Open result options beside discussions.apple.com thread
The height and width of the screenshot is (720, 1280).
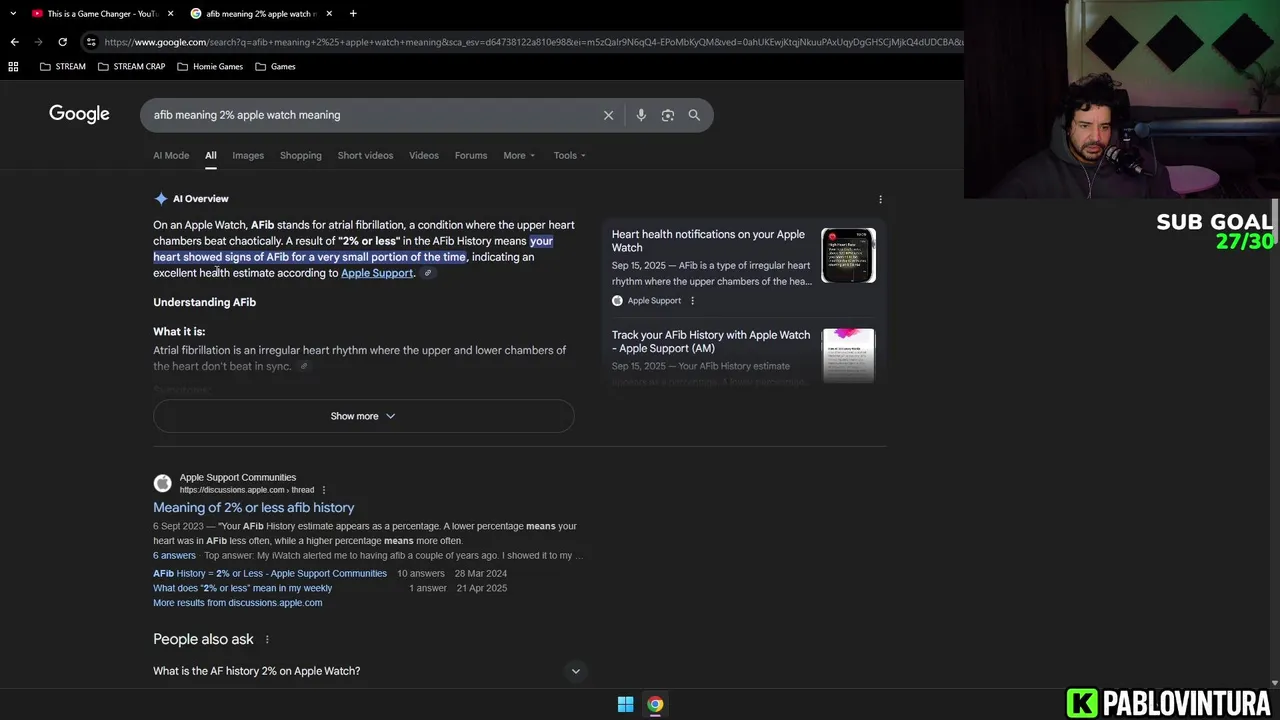[x=324, y=490]
